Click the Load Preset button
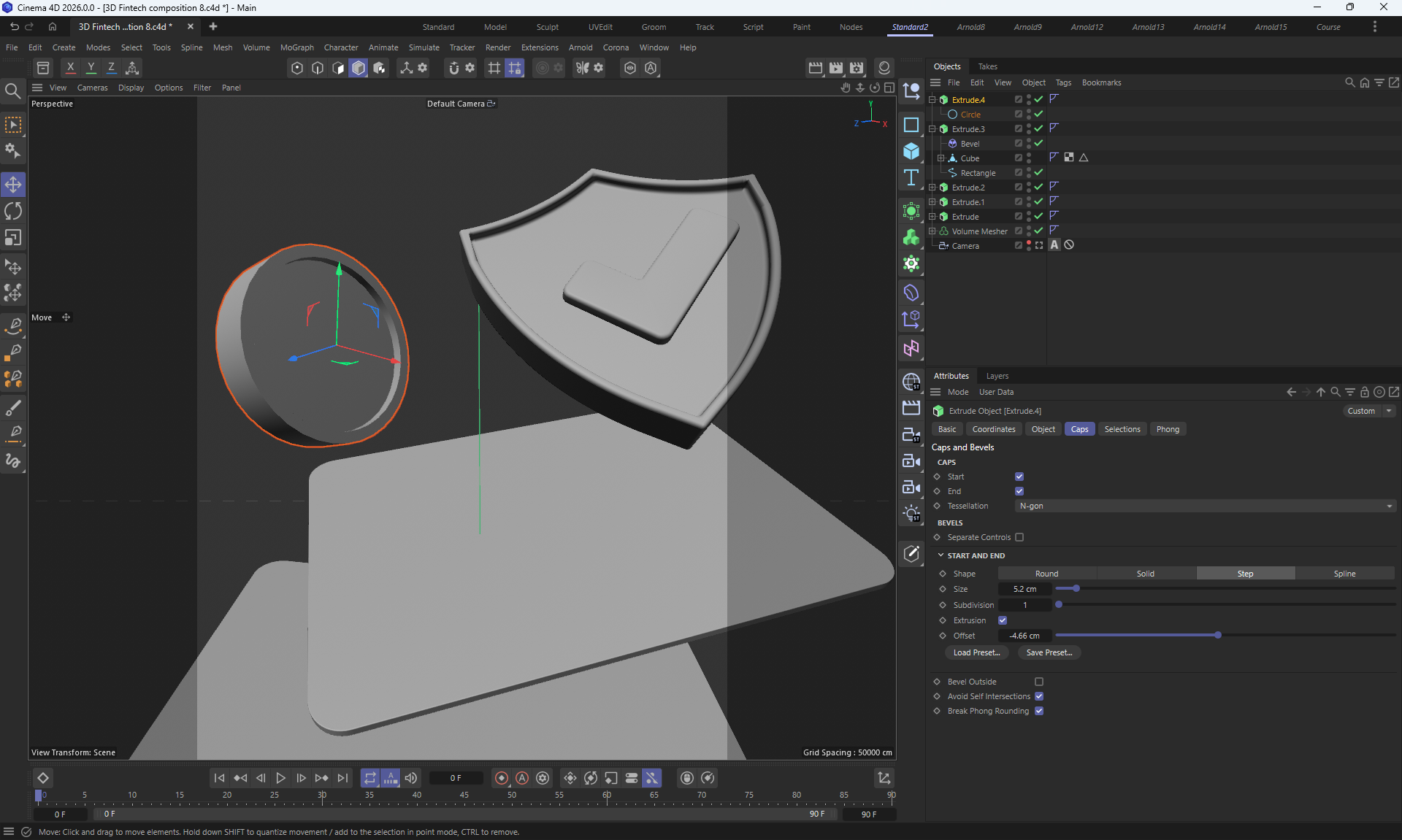 click(x=976, y=652)
